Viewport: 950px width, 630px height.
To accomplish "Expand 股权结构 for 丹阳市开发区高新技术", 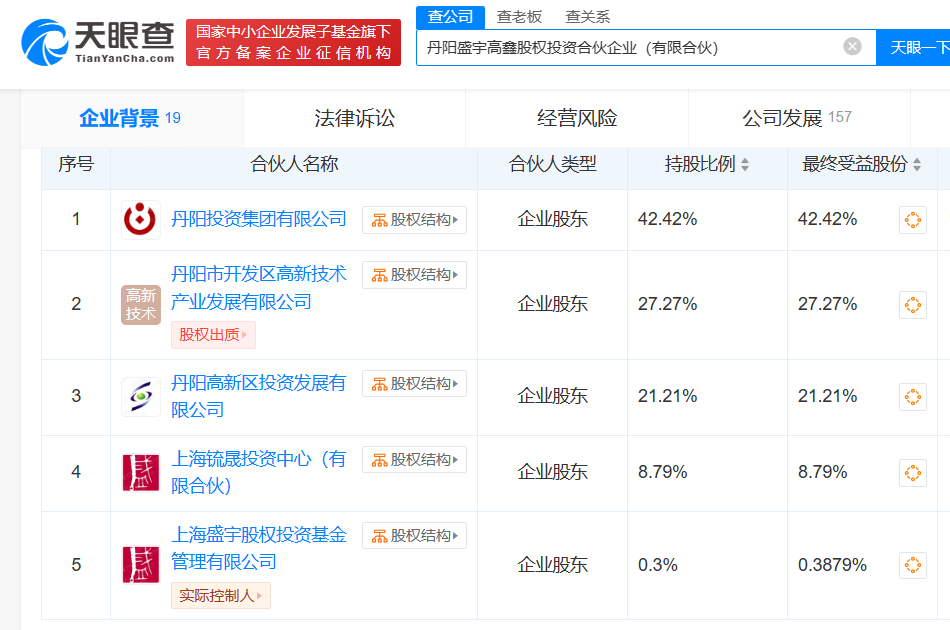I will [x=414, y=275].
